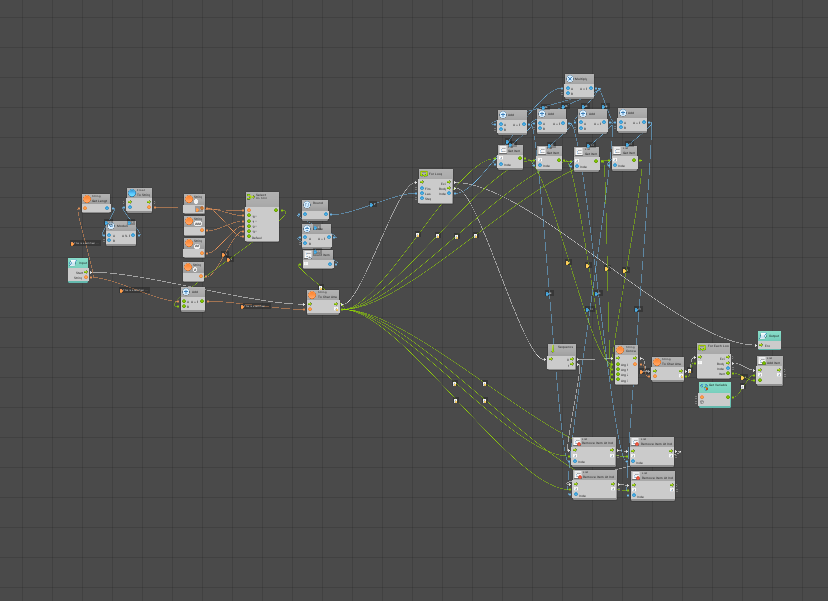Click the Round node icon
828x601 pixels.
point(307,204)
